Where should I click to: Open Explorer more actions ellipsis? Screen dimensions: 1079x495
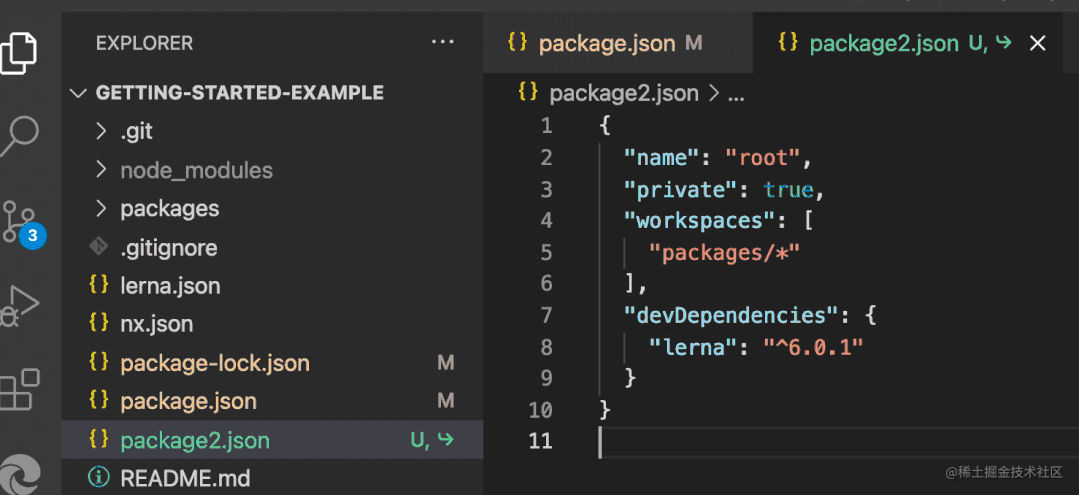[442, 43]
